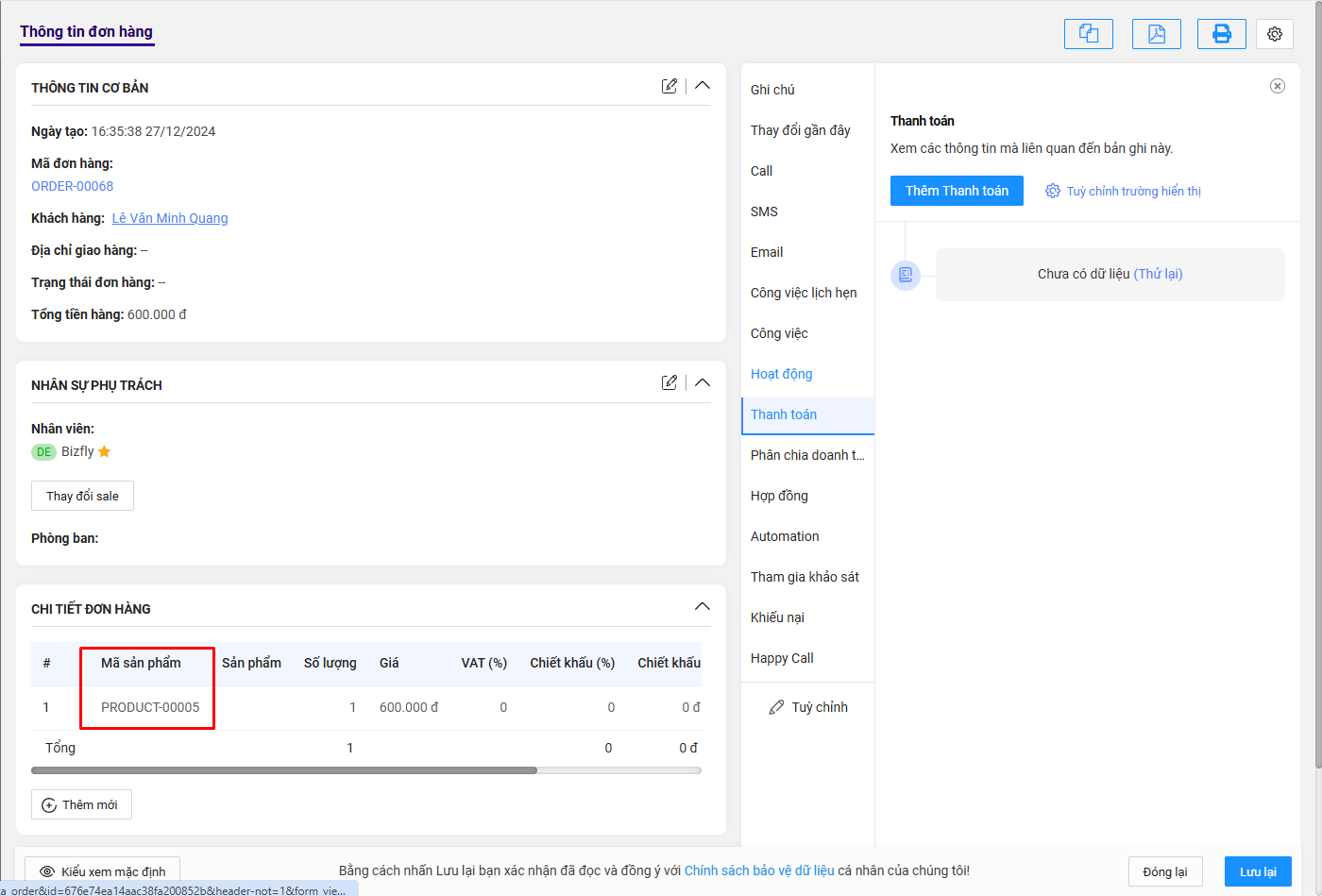
Task: Switch to the SMS tab
Action: [x=764, y=211]
